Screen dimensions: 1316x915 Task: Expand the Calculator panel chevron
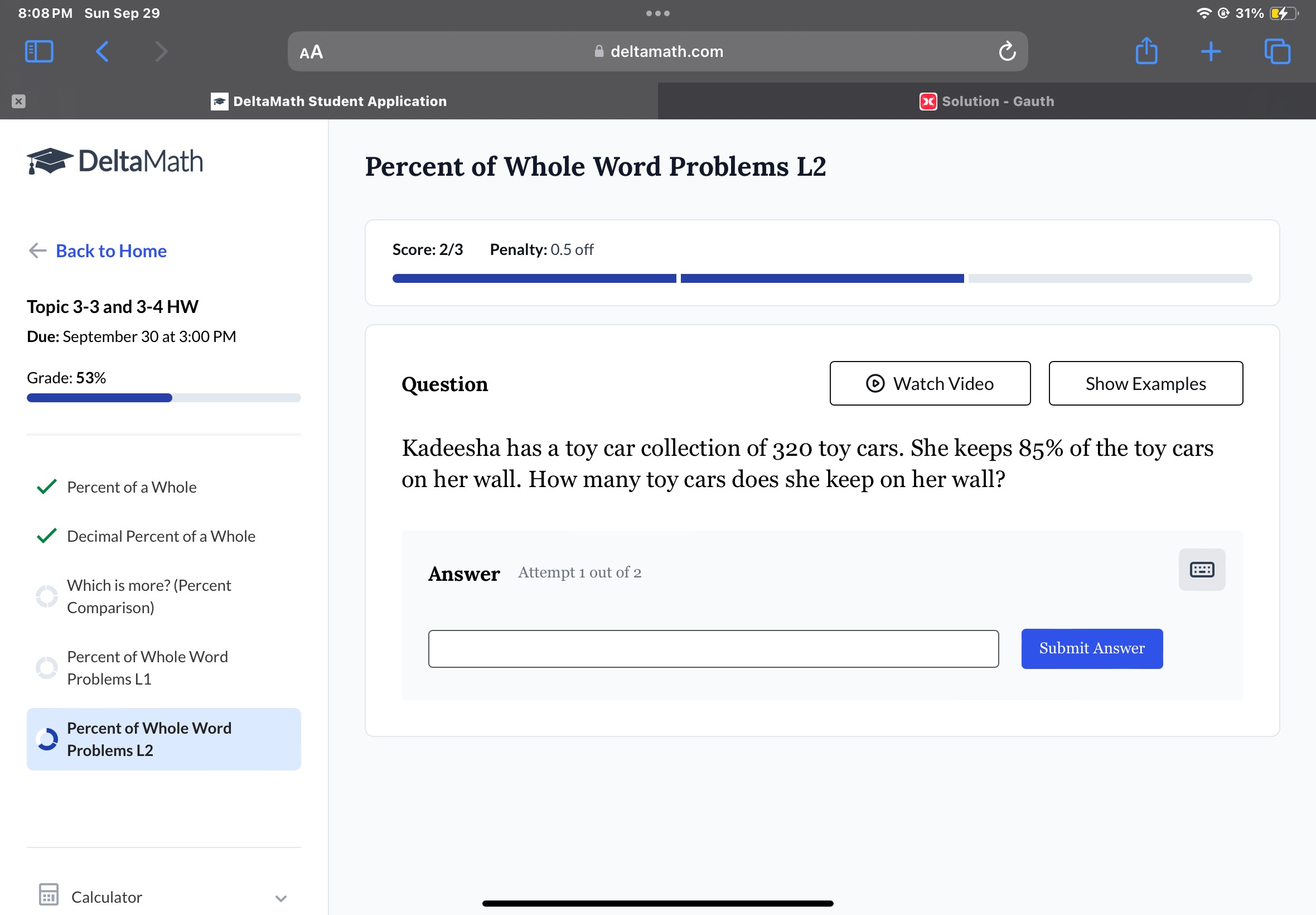click(280, 898)
